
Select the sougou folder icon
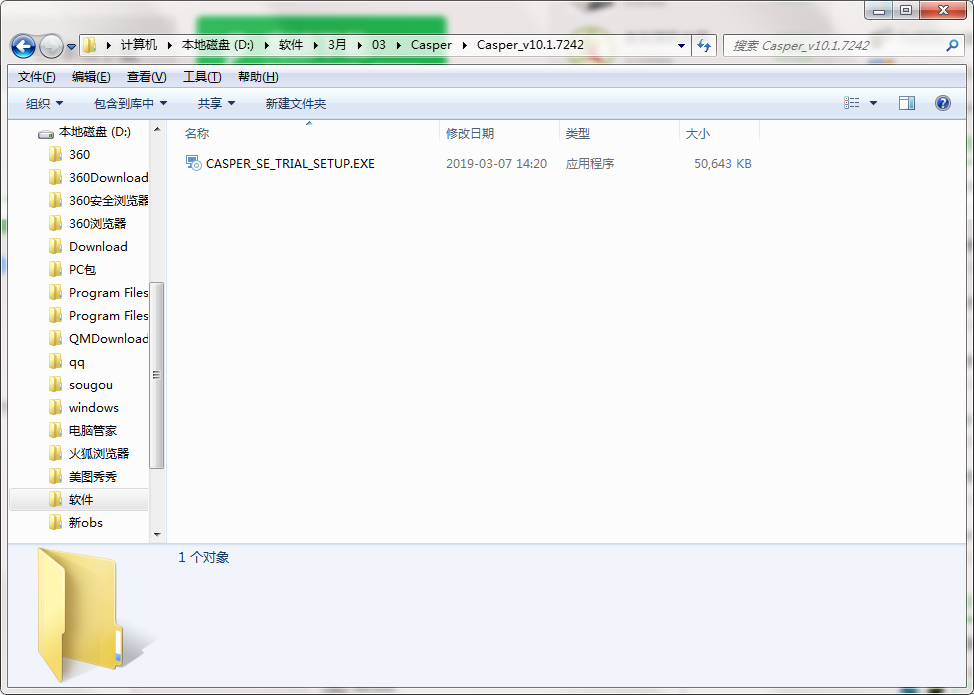coord(55,384)
